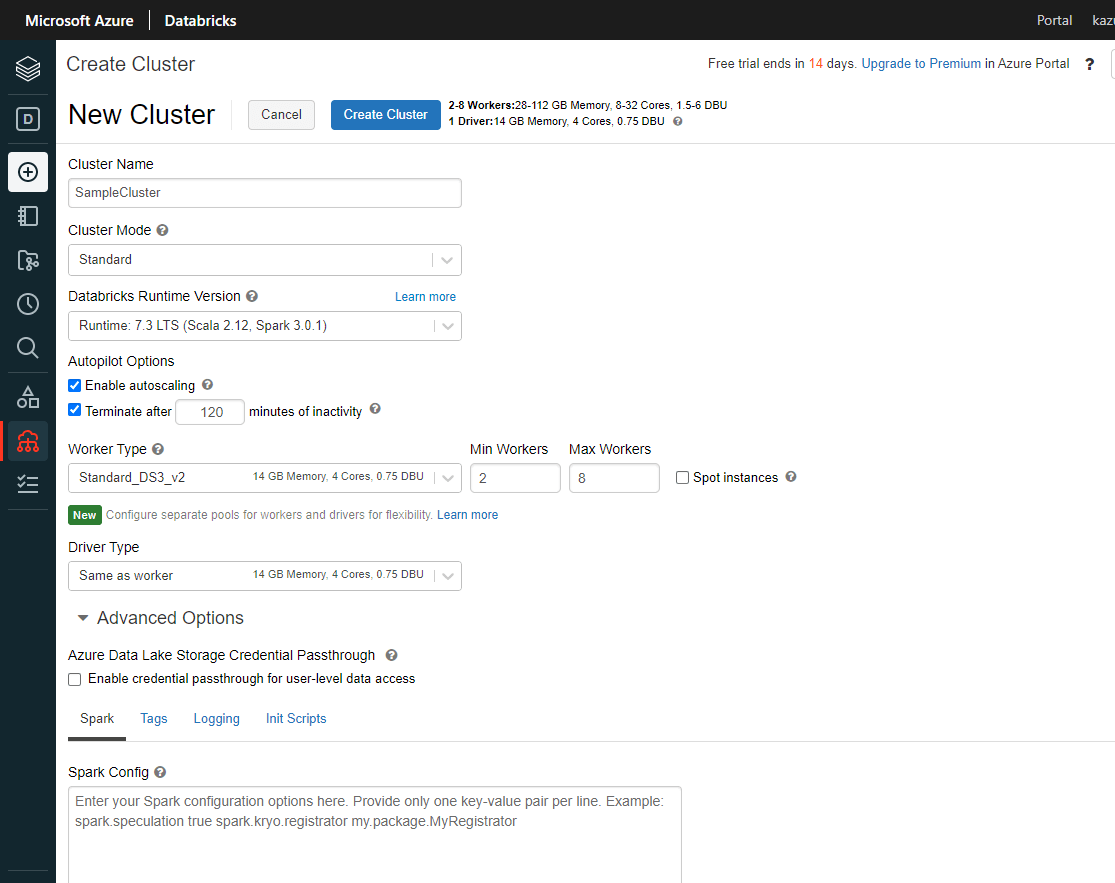
Task: Open the Clusters icon in sidebar
Action: point(28,442)
